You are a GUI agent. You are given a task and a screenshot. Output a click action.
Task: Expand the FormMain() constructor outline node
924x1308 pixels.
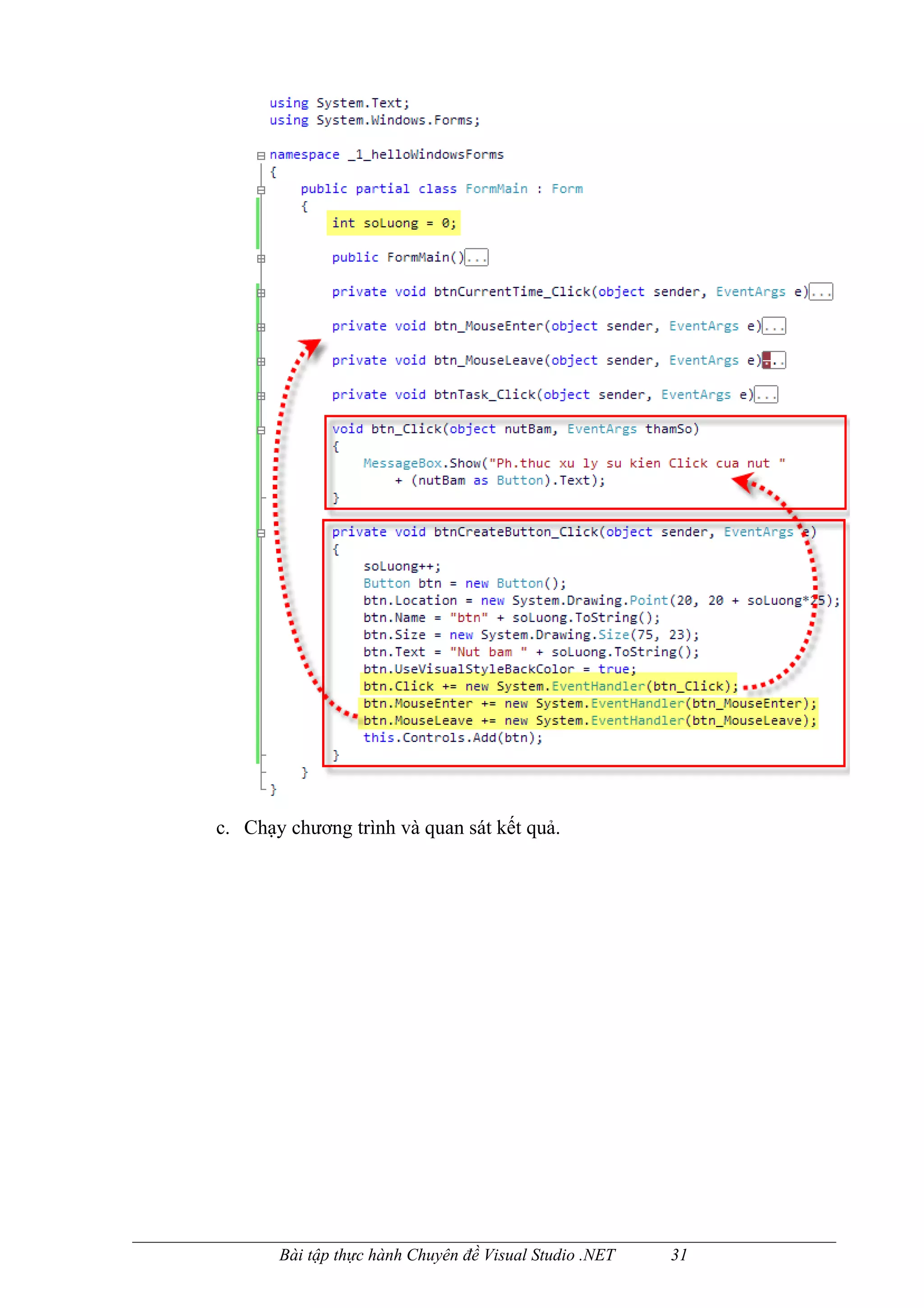click(x=261, y=259)
